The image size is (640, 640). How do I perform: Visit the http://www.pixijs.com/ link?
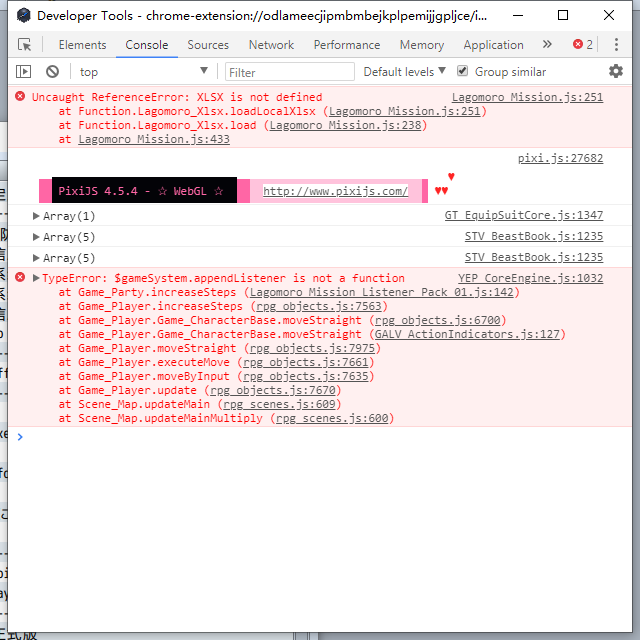click(335, 191)
